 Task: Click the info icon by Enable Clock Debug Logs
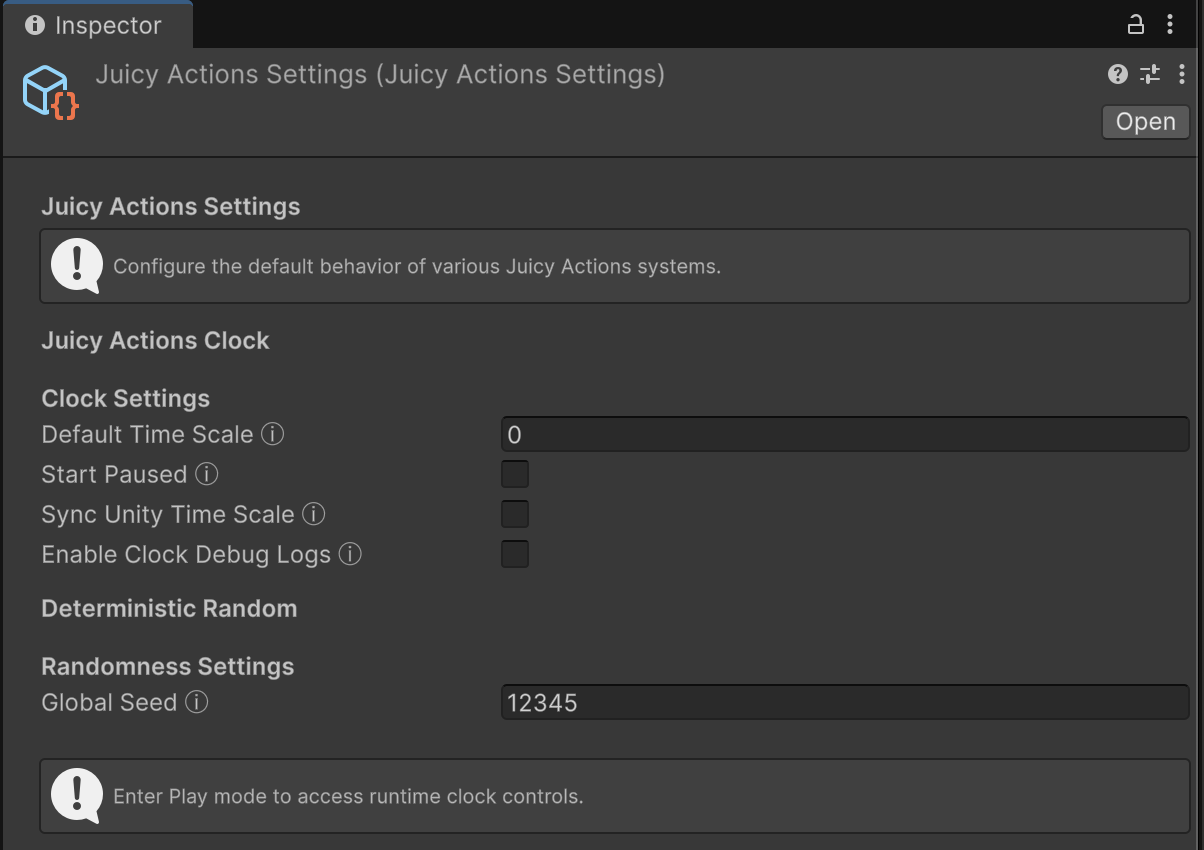(350, 554)
